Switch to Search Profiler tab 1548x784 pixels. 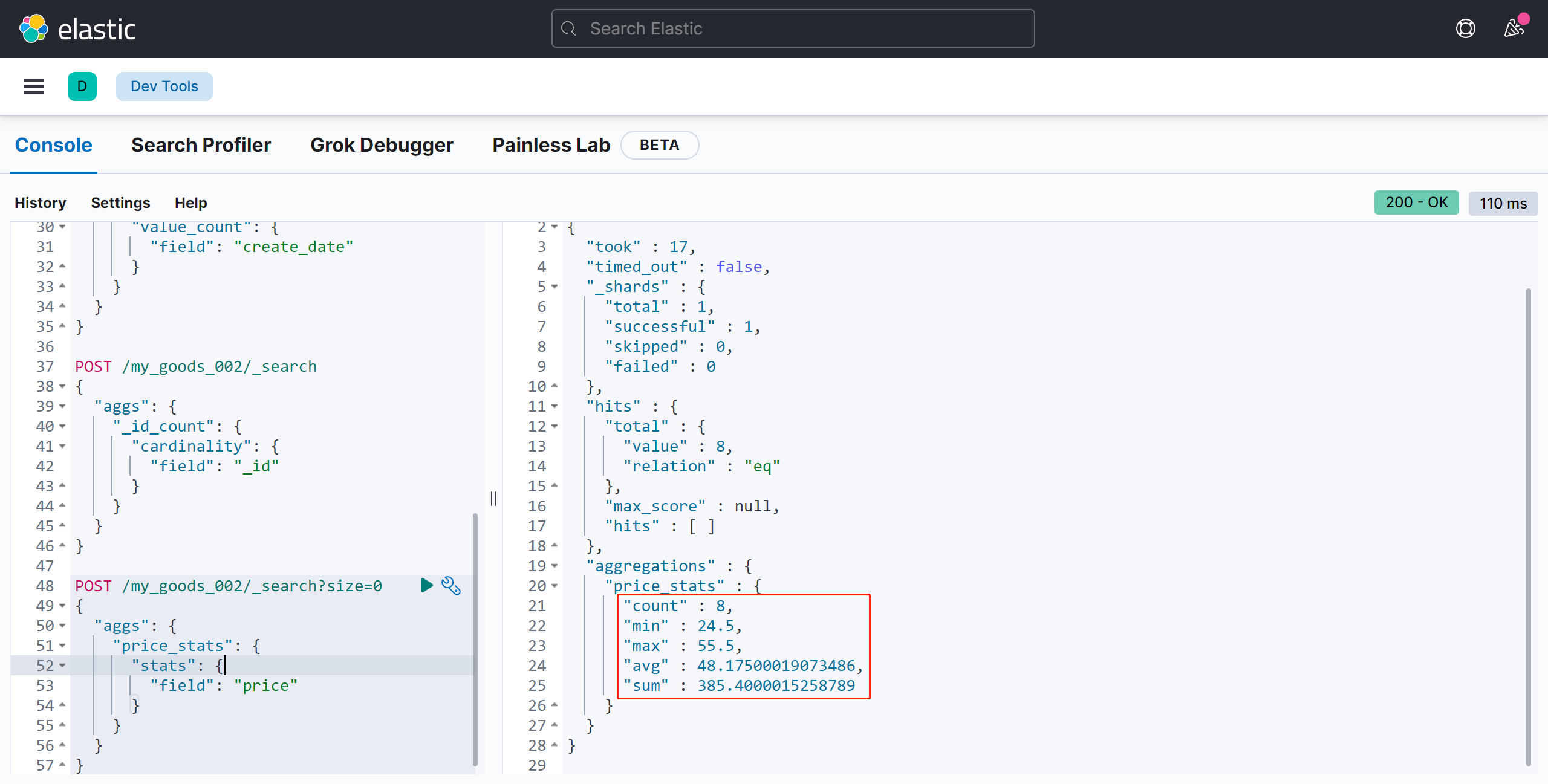(x=201, y=144)
